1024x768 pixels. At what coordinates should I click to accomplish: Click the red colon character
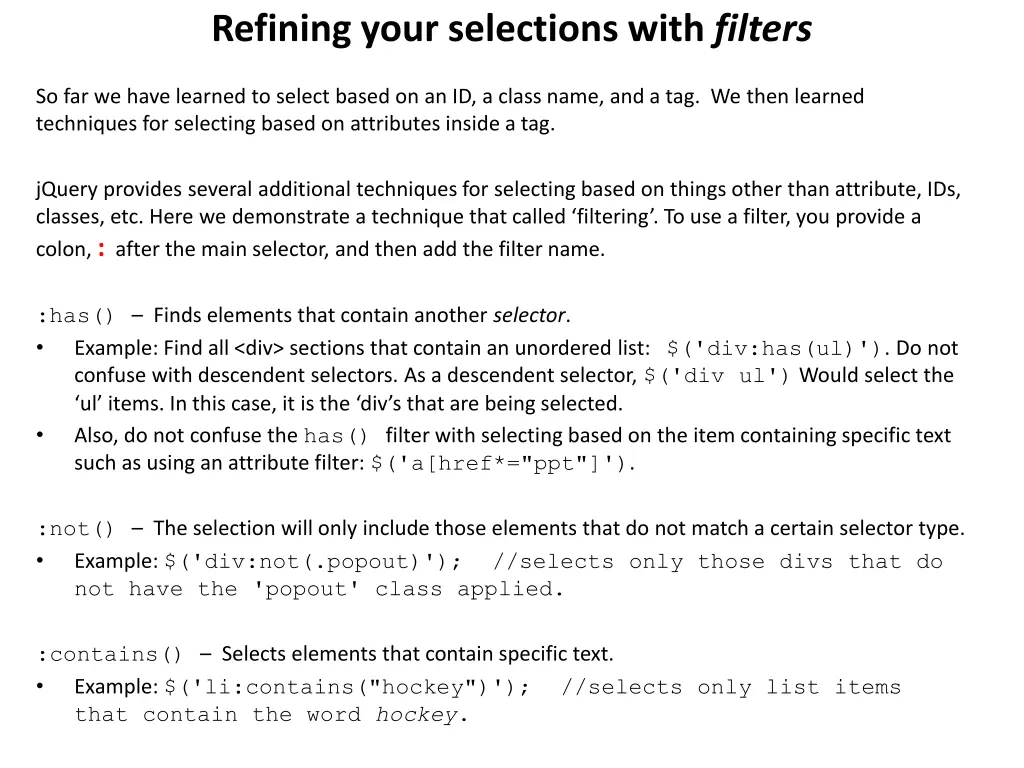(x=102, y=249)
